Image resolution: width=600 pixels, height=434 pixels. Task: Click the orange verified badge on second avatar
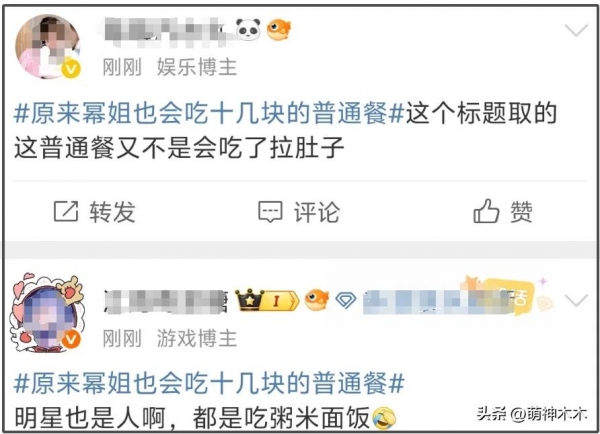[71, 339]
